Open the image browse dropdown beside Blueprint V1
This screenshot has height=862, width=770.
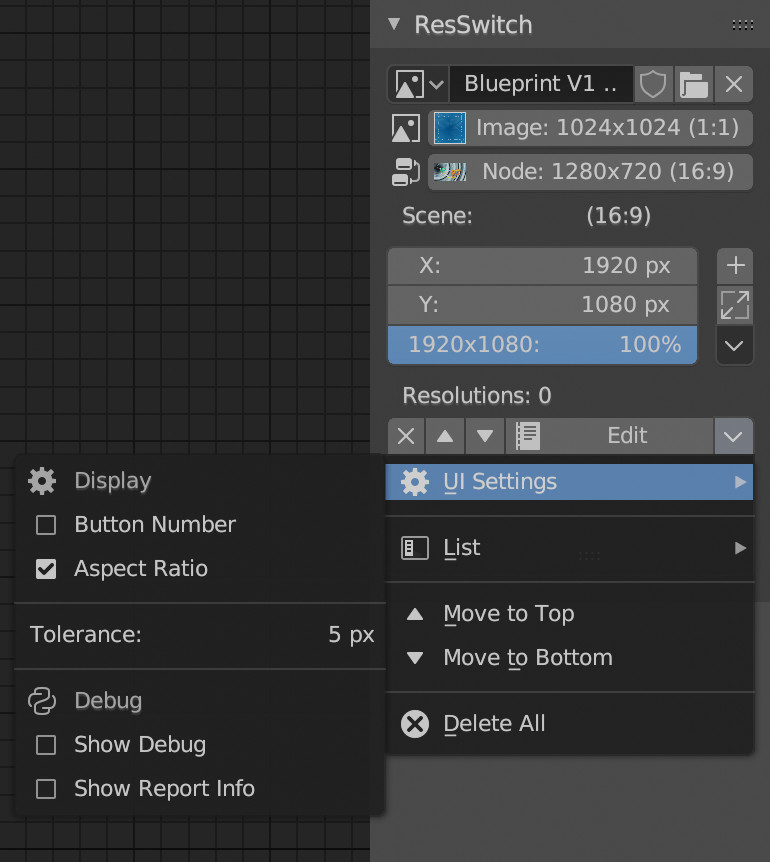418,85
